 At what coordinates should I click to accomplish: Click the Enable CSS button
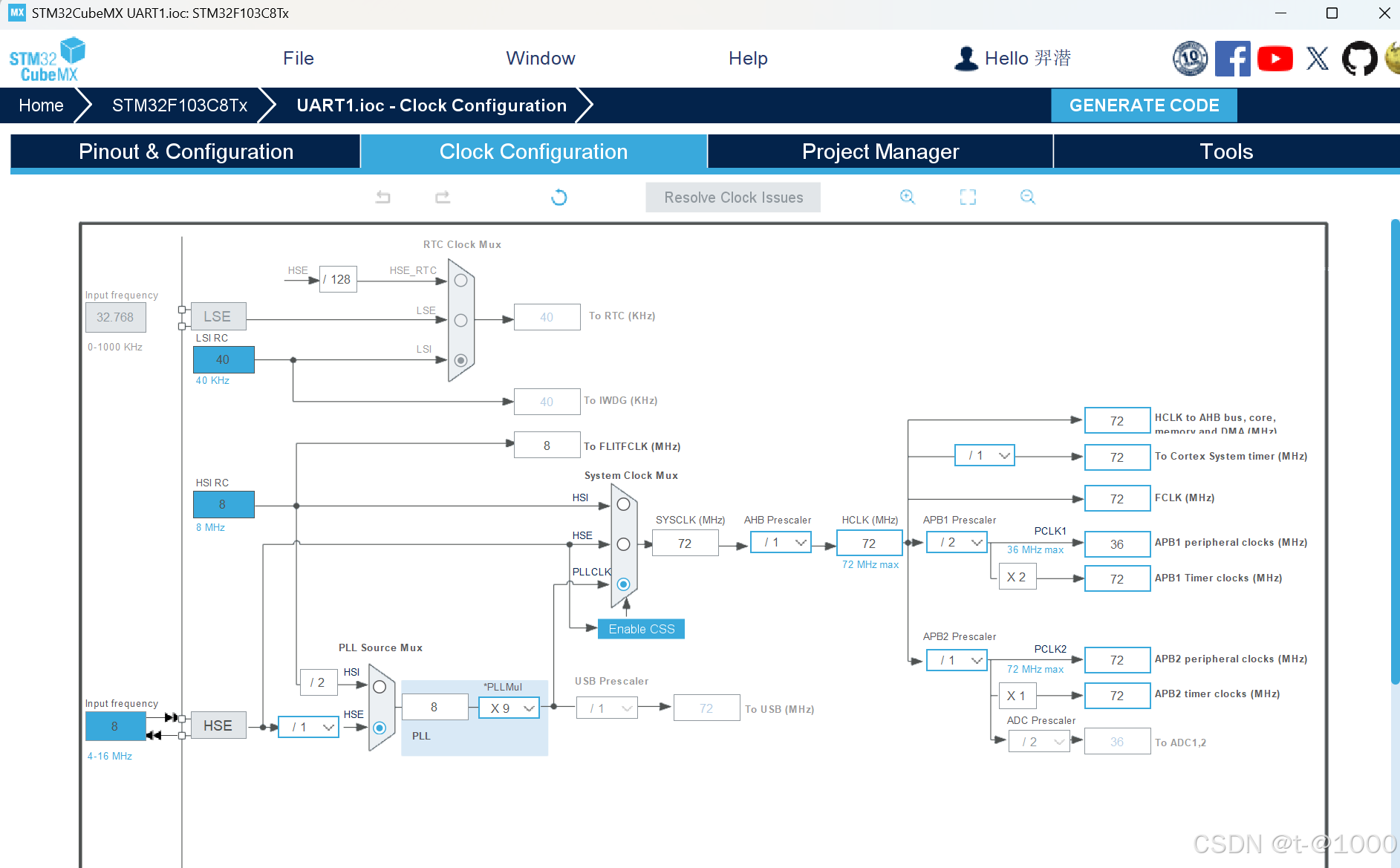point(642,629)
